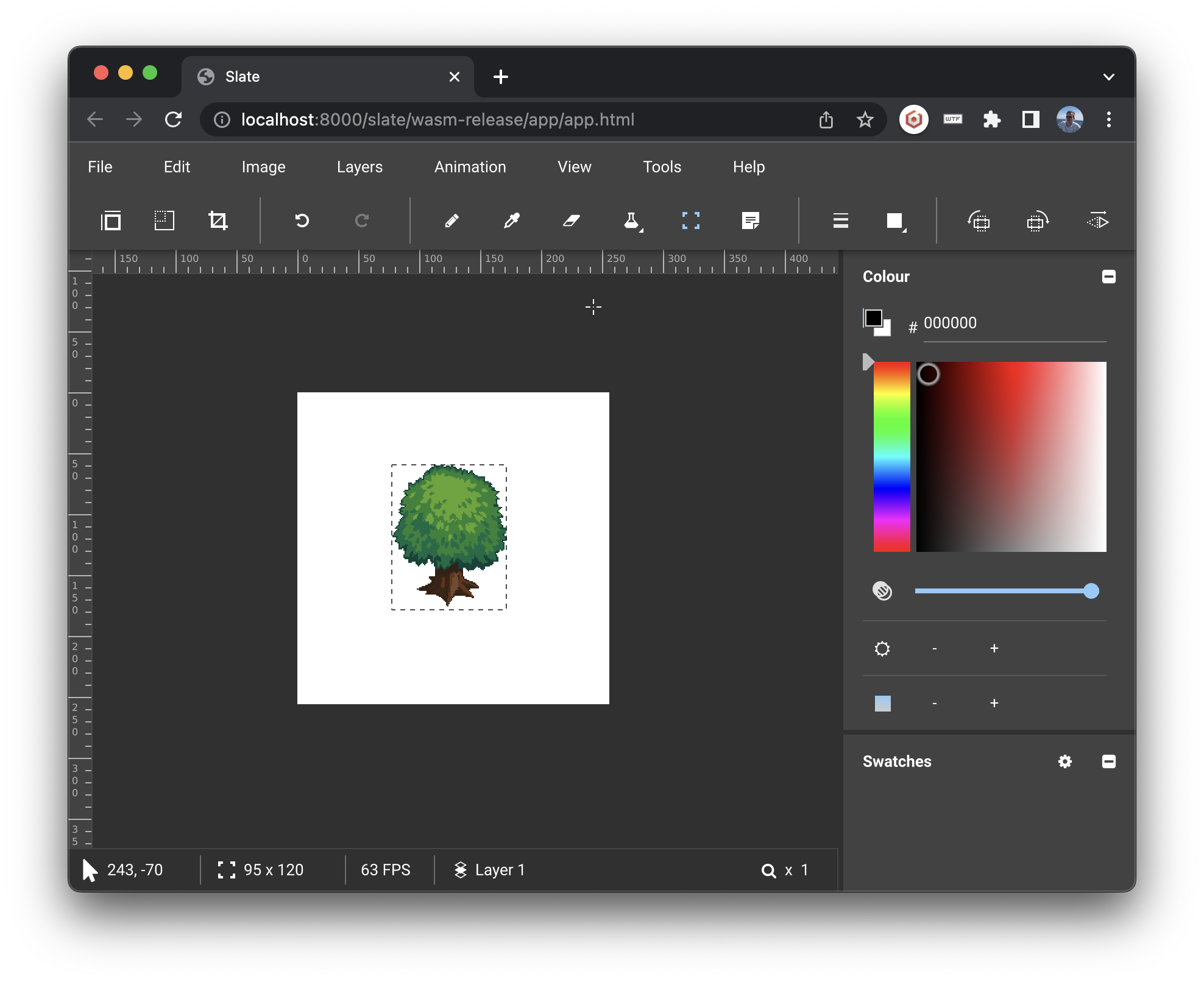
Task: Increase lightness with the plus button
Action: [994, 649]
